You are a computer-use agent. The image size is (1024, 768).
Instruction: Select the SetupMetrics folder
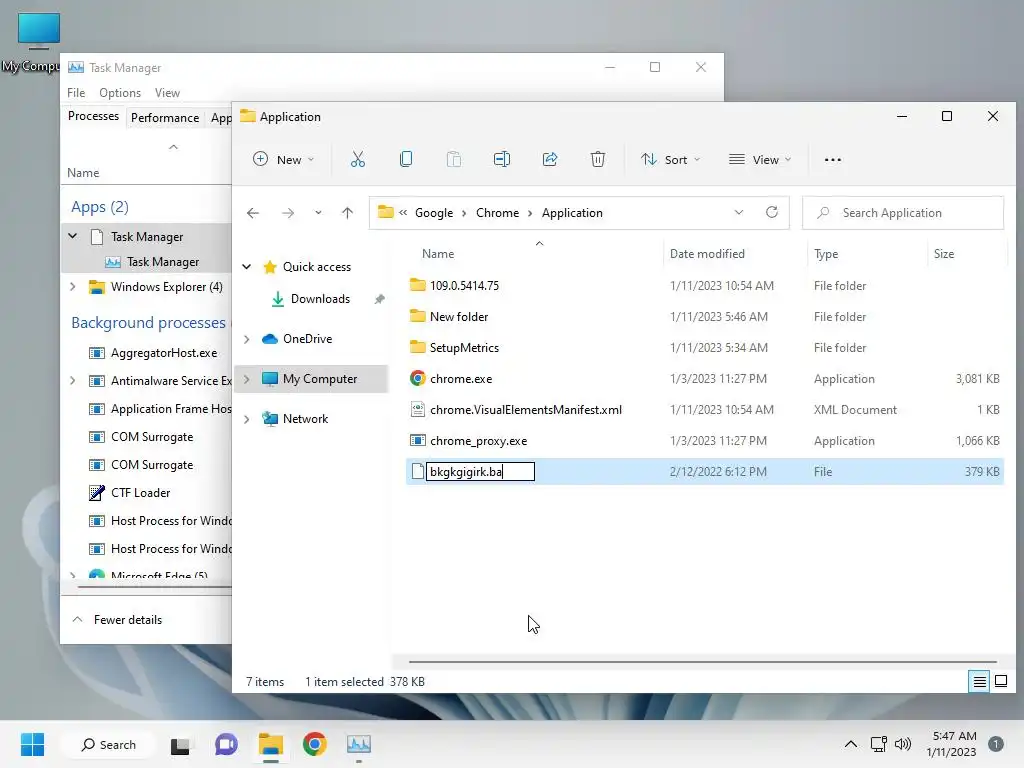464,347
